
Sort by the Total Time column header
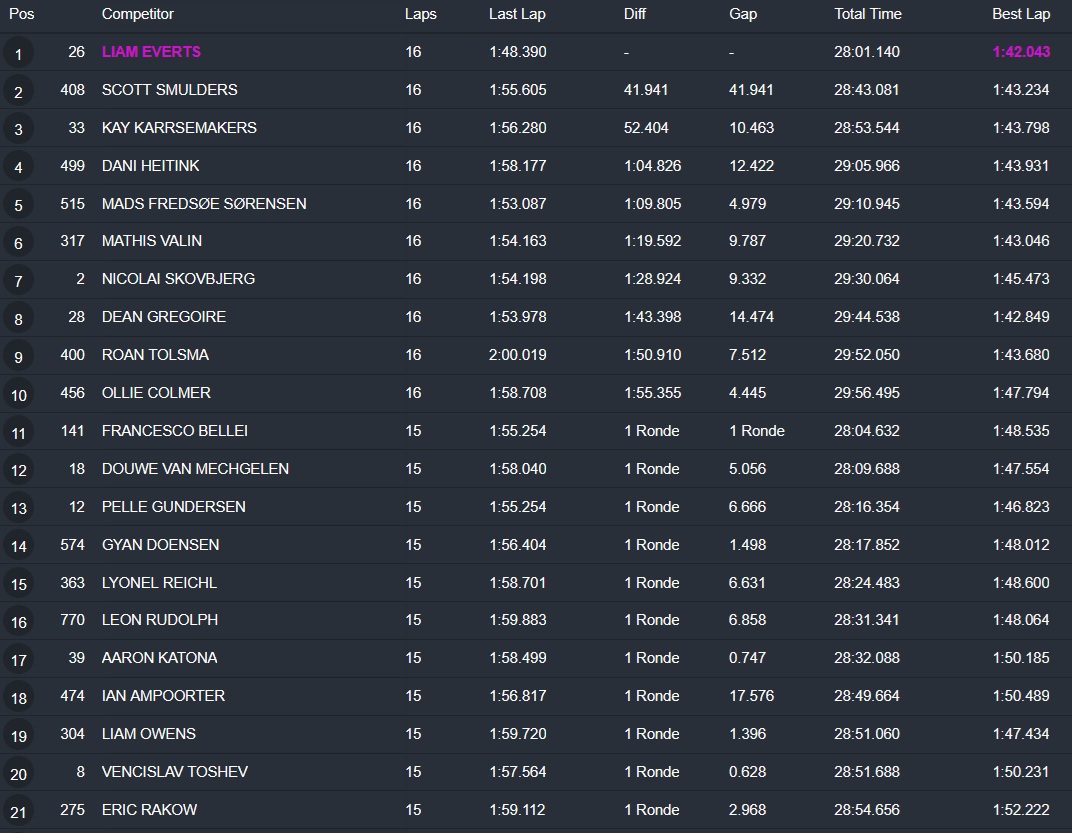867,14
